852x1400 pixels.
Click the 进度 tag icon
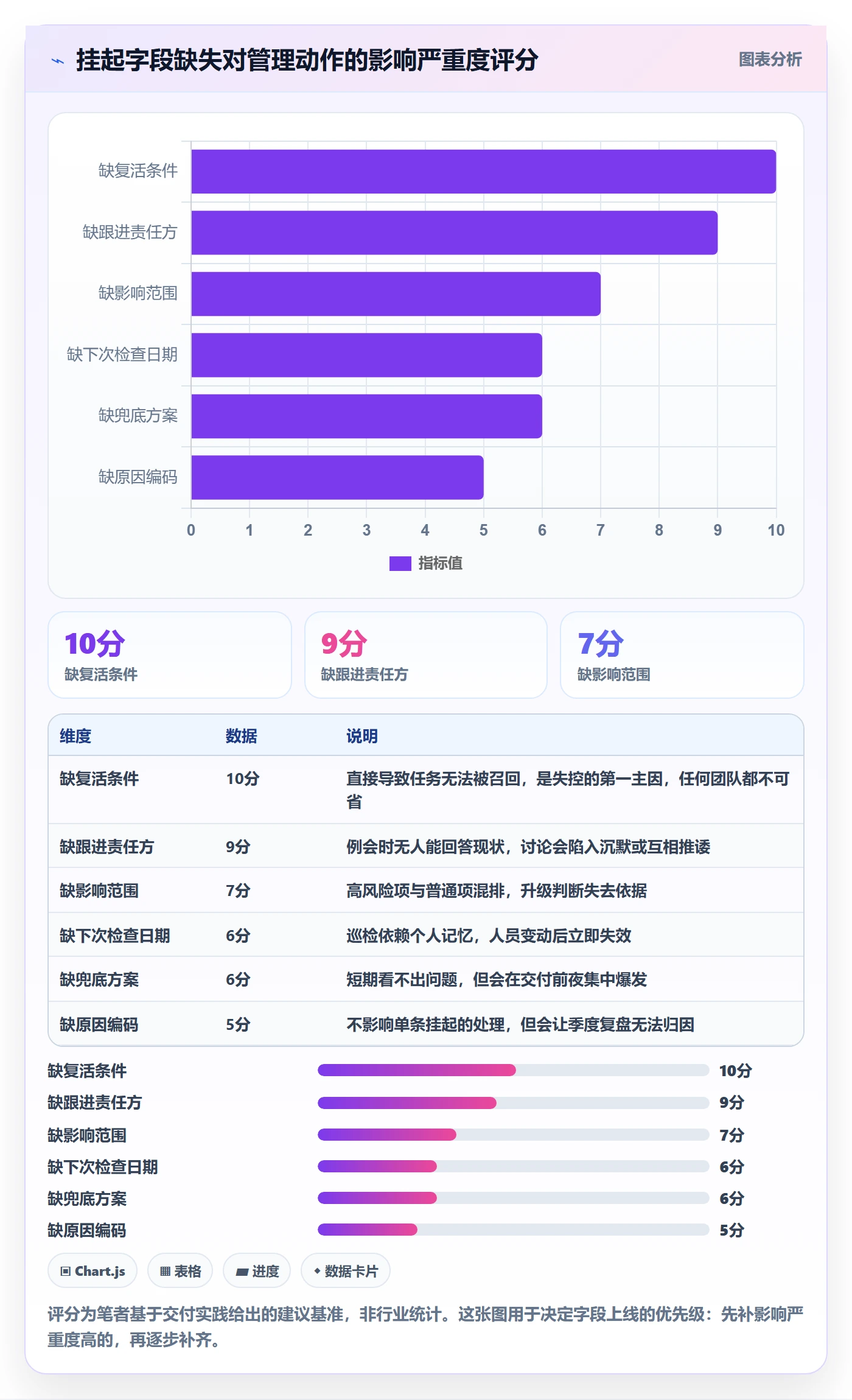point(242,1272)
